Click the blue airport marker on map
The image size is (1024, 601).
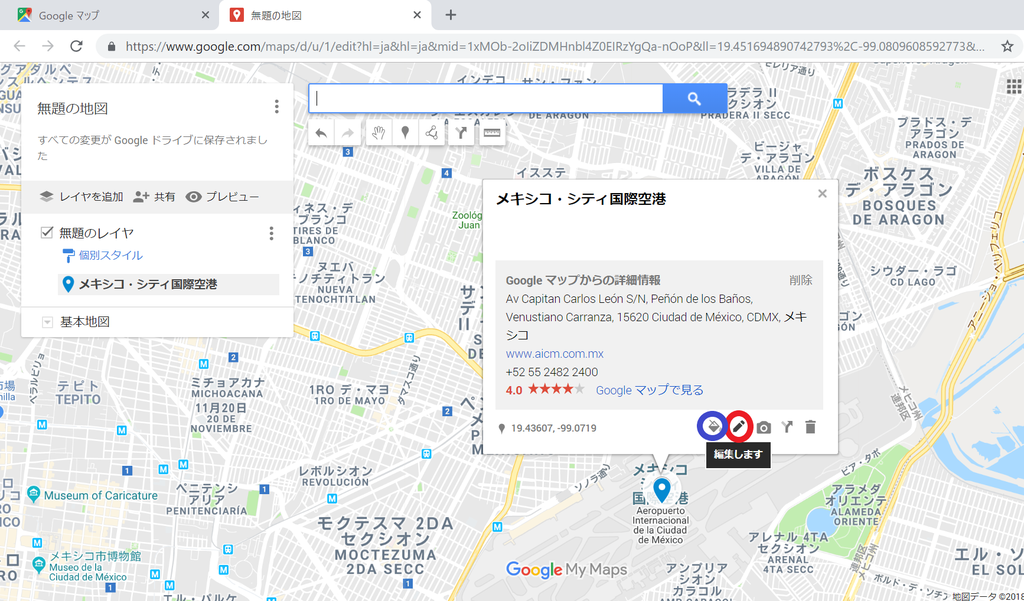tap(662, 489)
